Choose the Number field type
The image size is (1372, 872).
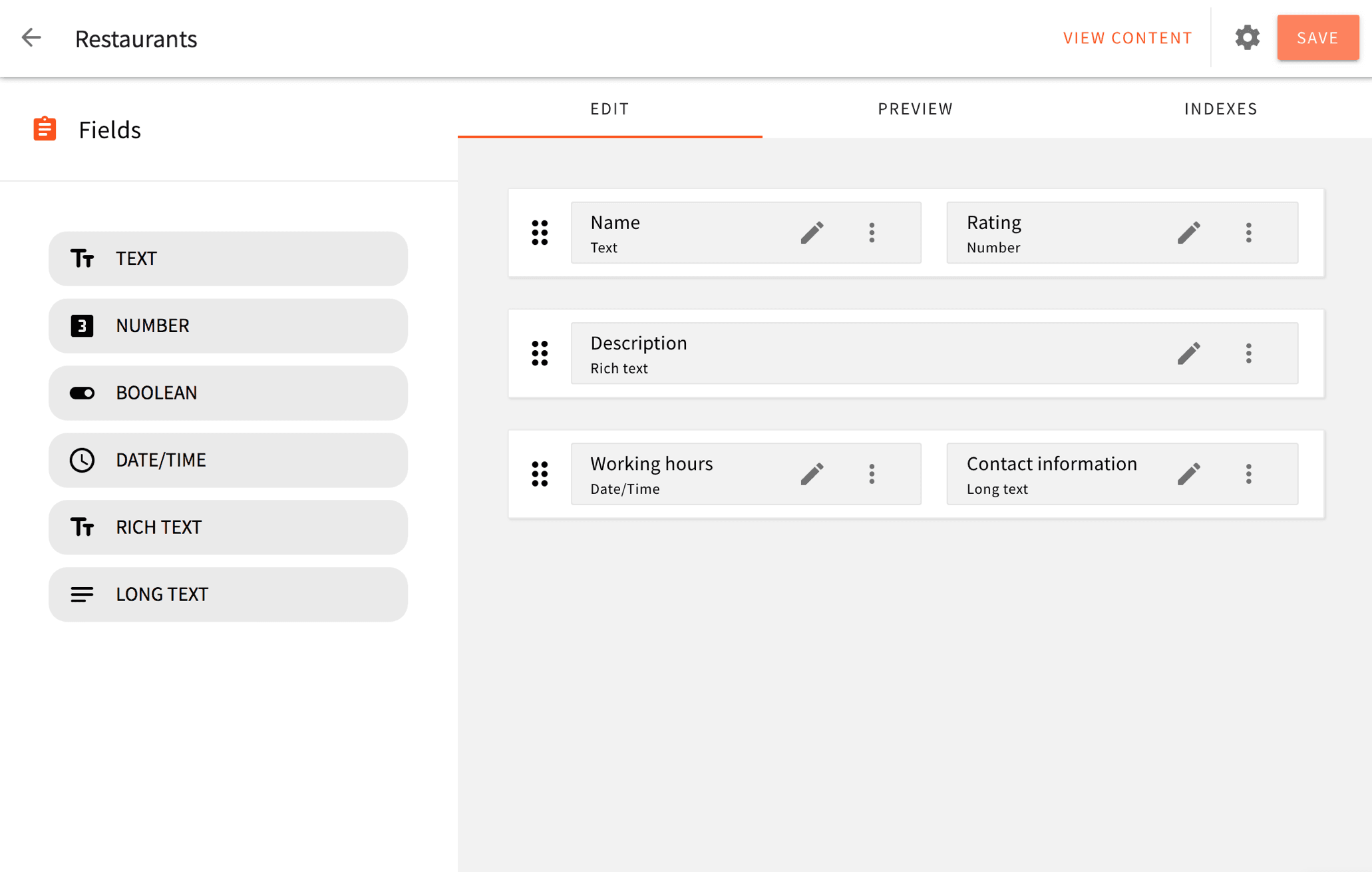point(228,326)
